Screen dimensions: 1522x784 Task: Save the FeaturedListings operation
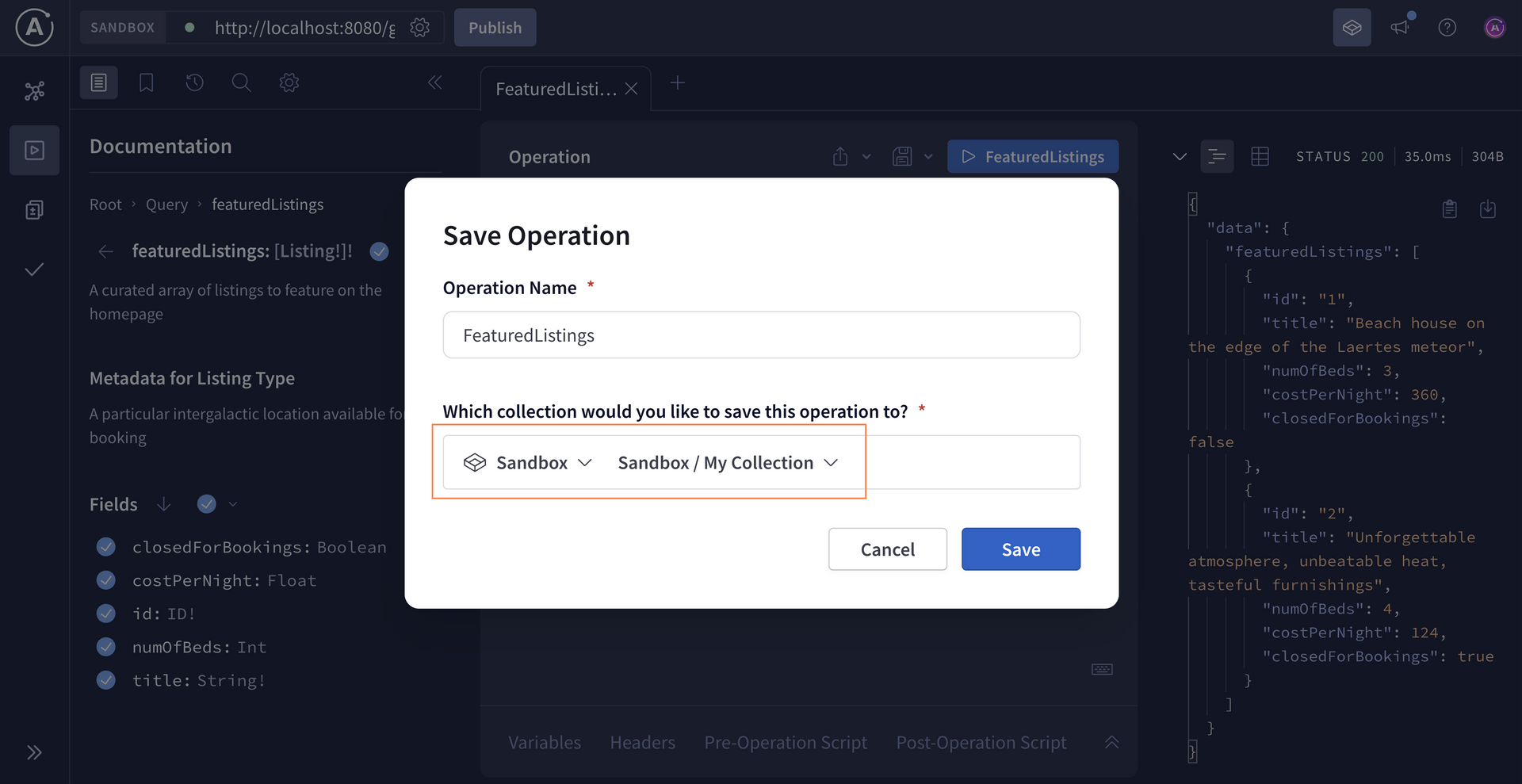click(x=1020, y=549)
